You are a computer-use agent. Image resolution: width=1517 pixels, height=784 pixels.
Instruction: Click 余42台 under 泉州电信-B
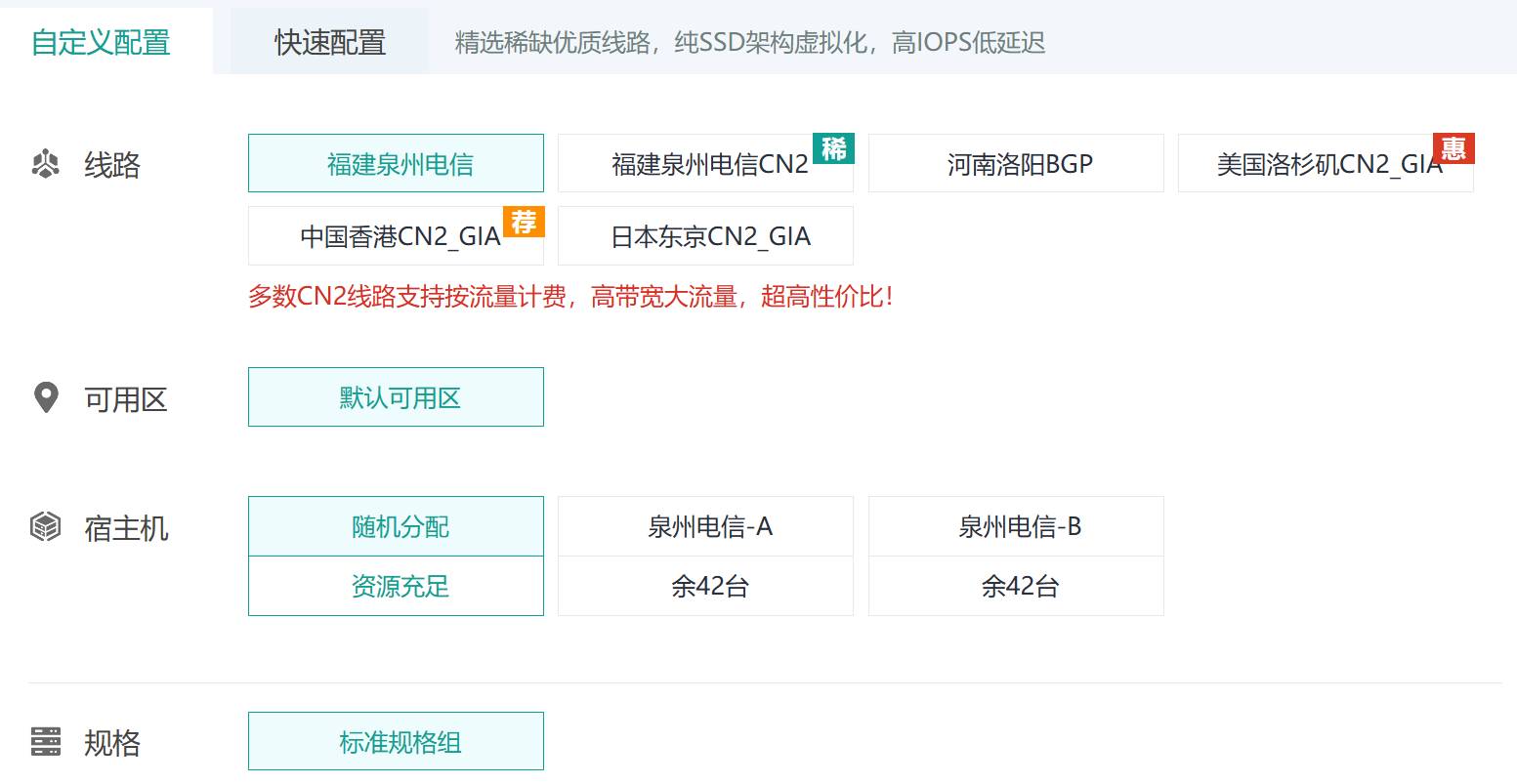tap(1016, 586)
